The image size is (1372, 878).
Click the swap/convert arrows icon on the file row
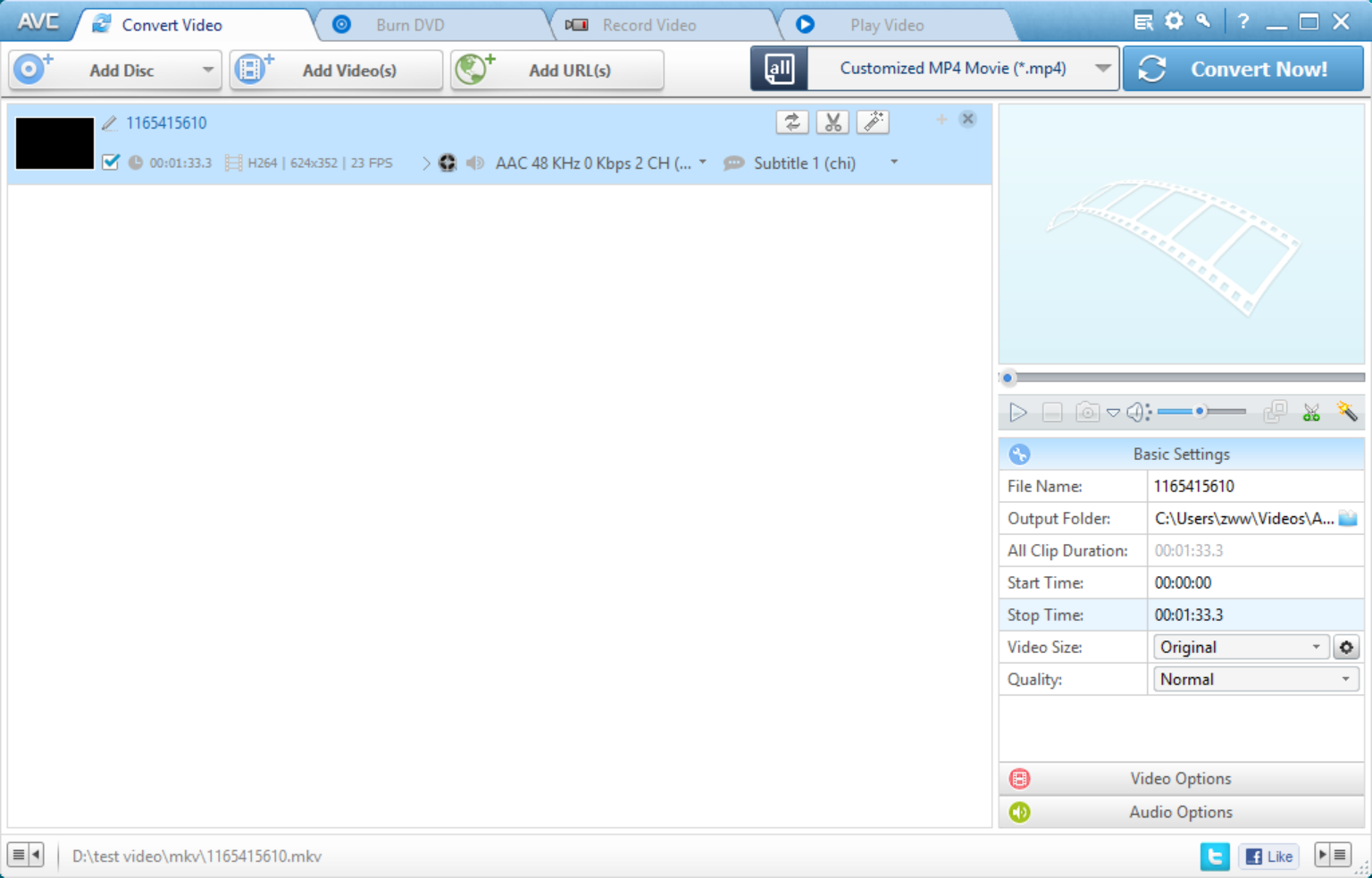point(791,122)
